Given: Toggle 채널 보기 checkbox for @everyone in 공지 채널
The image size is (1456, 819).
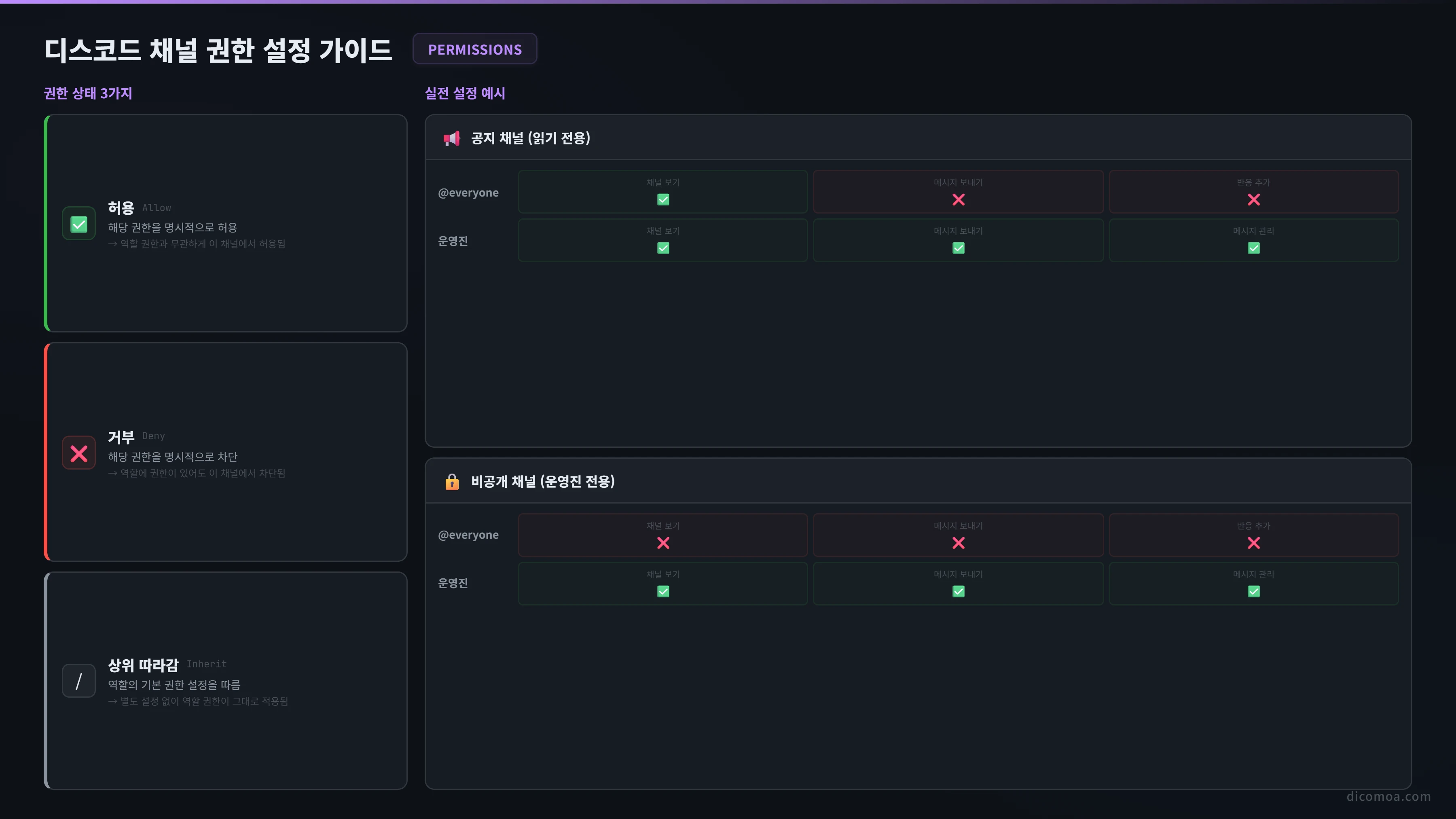Looking at the screenshot, I should [x=663, y=199].
